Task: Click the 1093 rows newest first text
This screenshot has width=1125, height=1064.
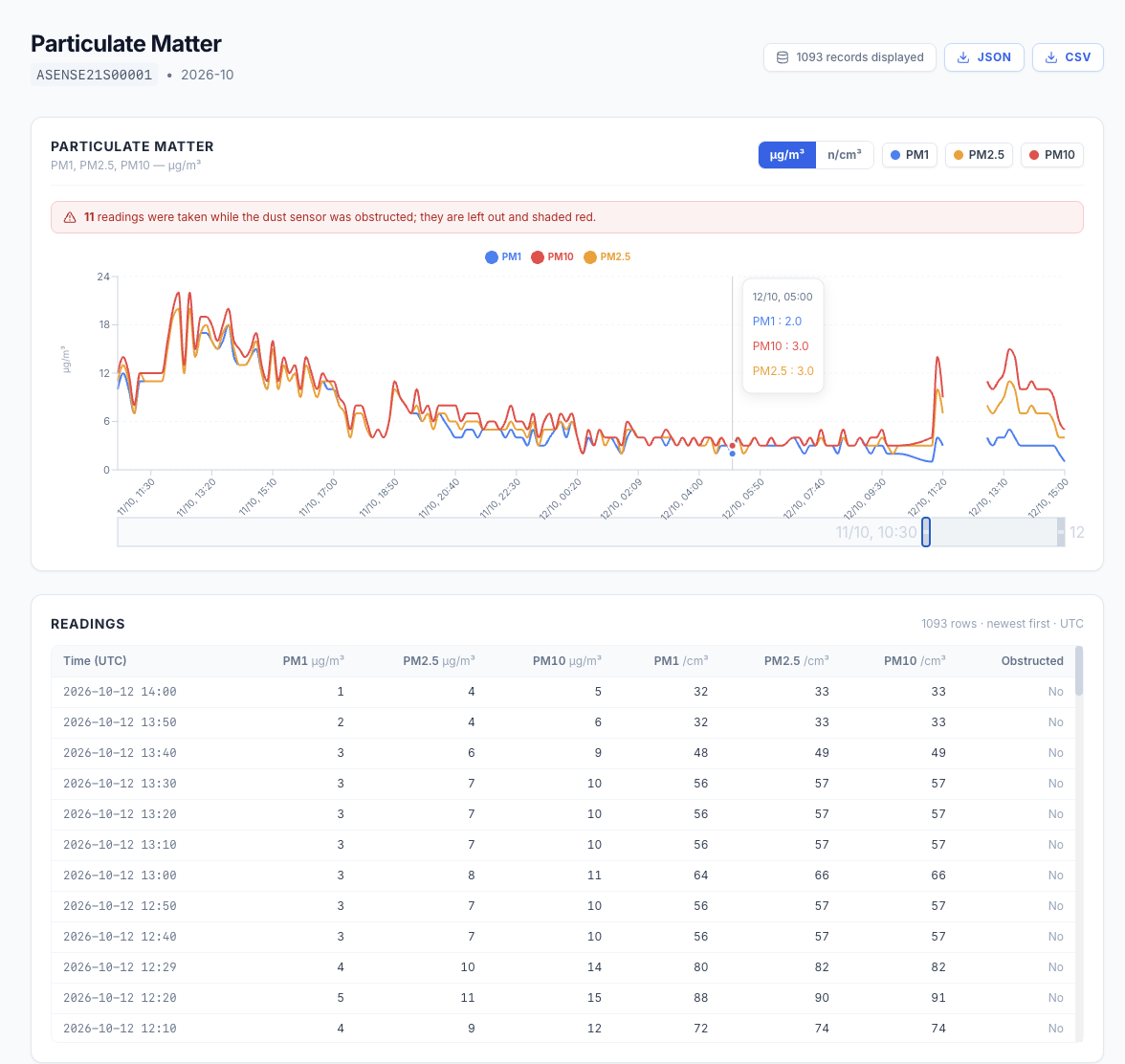Action: [x=1003, y=624]
